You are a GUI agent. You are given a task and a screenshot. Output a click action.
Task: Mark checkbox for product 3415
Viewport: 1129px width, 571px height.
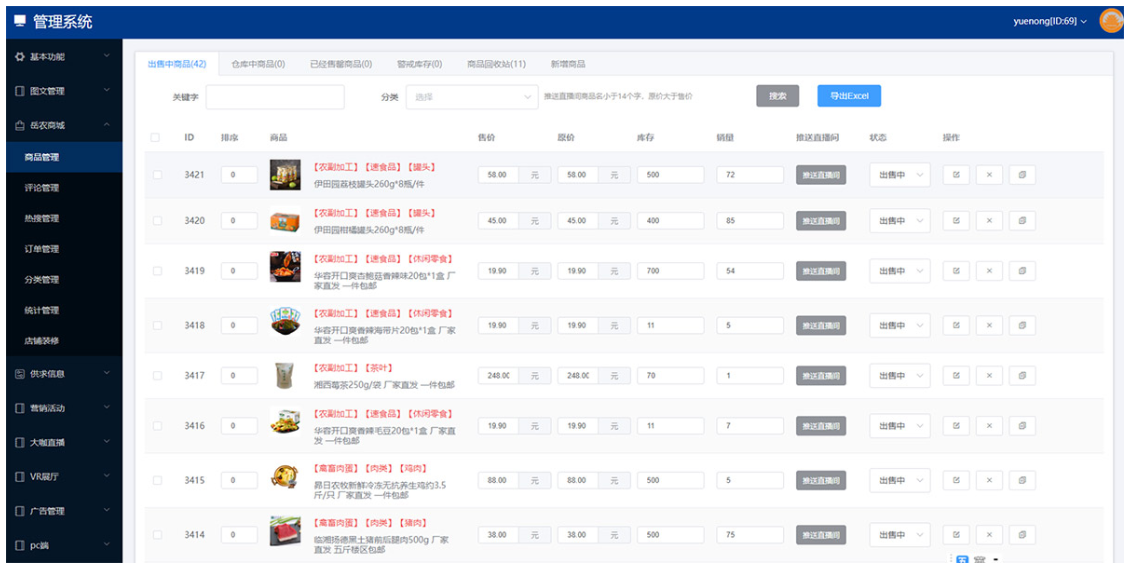[x=157, y=480]
